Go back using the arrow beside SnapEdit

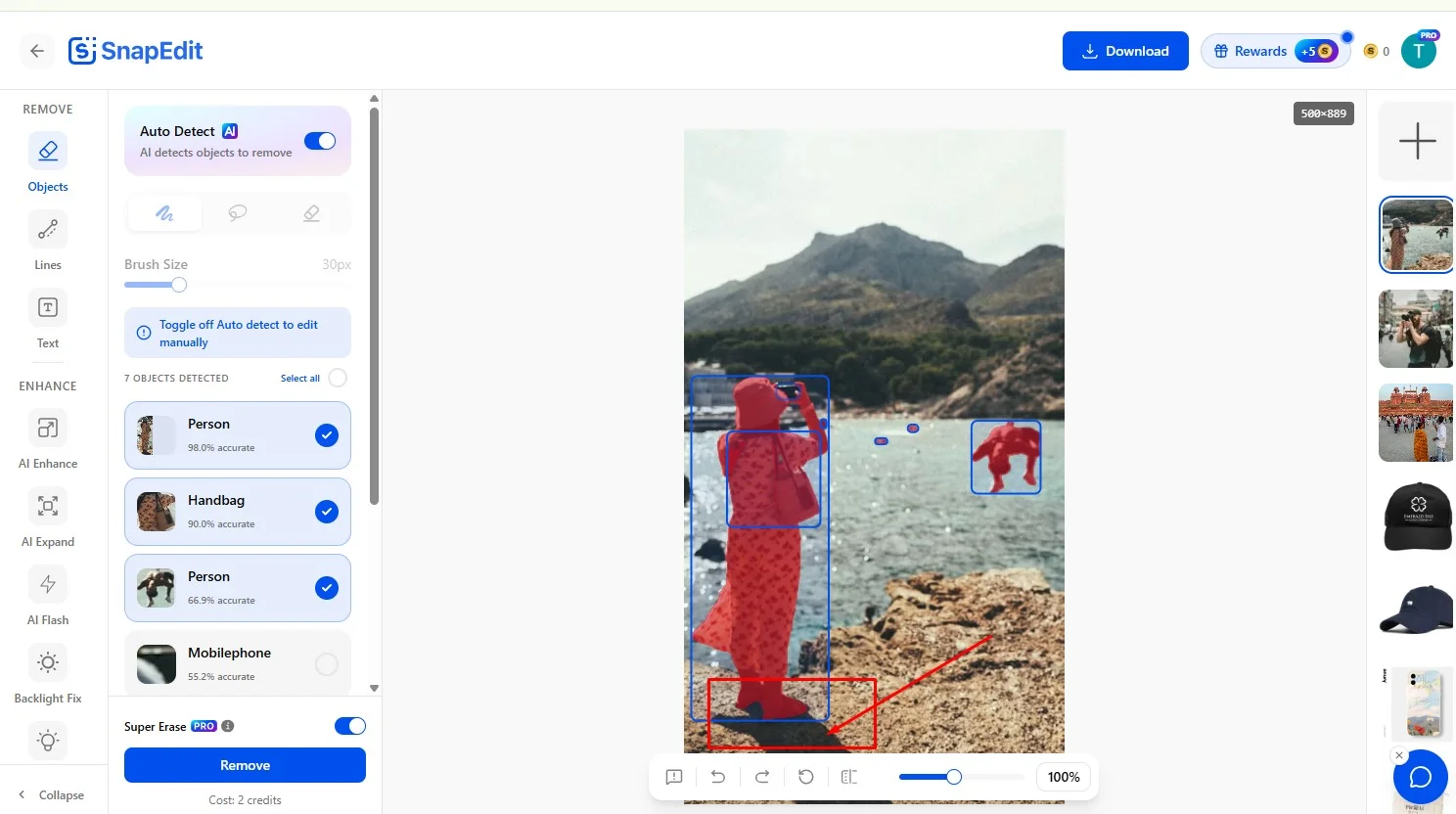pyautogui.click(x=37, y=51)
